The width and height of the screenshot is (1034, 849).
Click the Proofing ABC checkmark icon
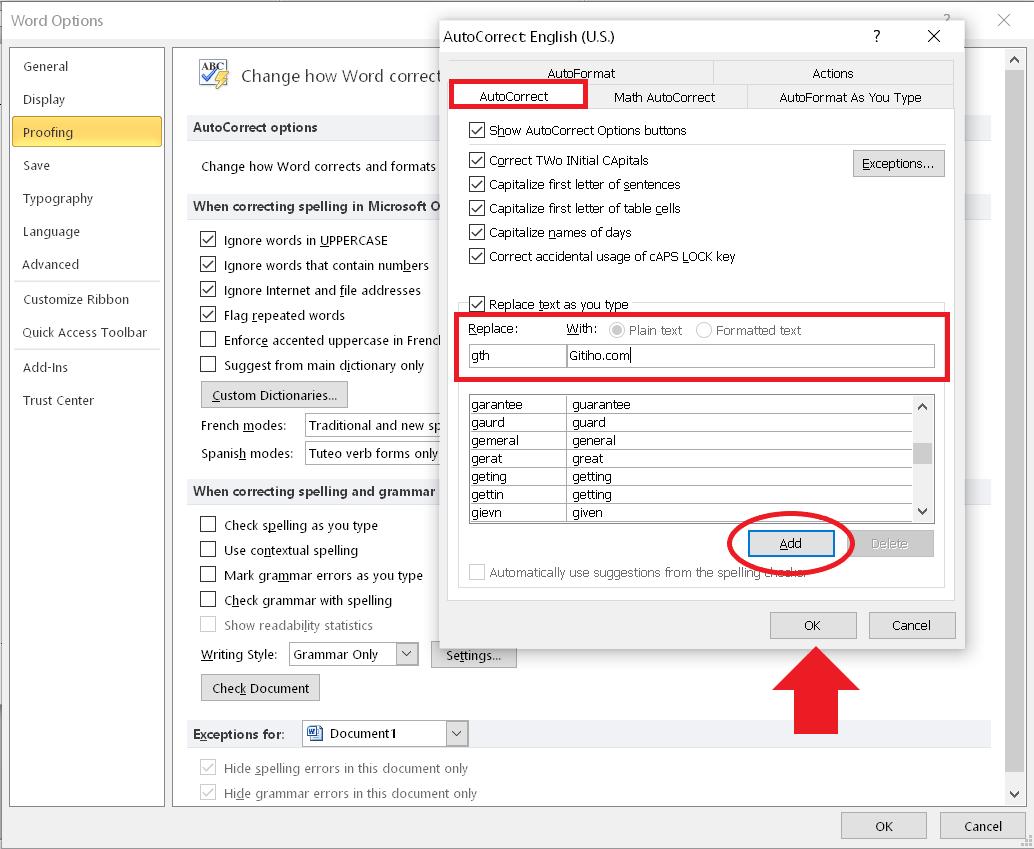click(x=214, y=74)
